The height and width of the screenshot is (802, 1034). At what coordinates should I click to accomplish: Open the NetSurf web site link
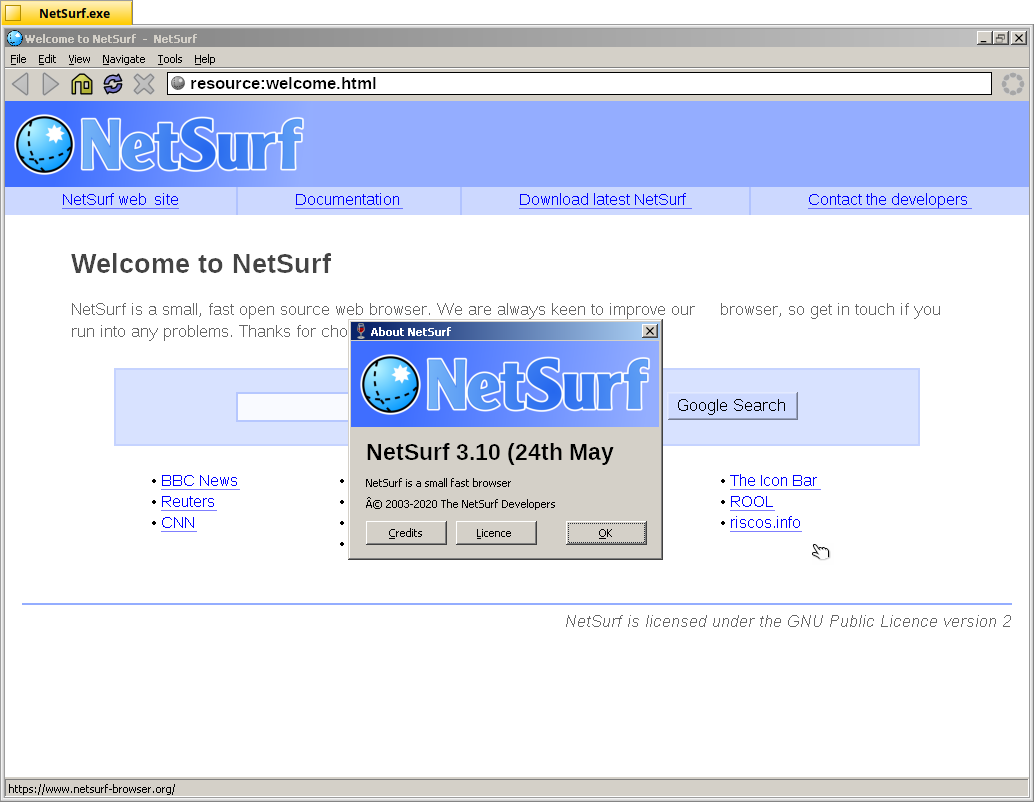tap(120, 200)
